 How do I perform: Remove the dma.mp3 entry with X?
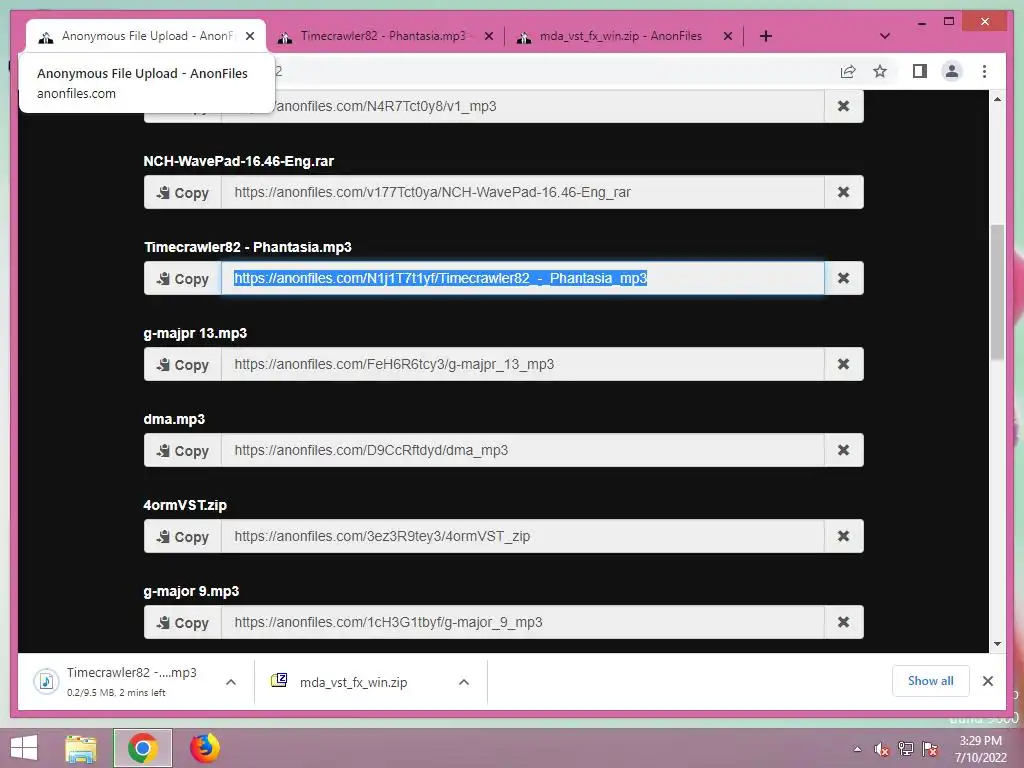(844, 451)
